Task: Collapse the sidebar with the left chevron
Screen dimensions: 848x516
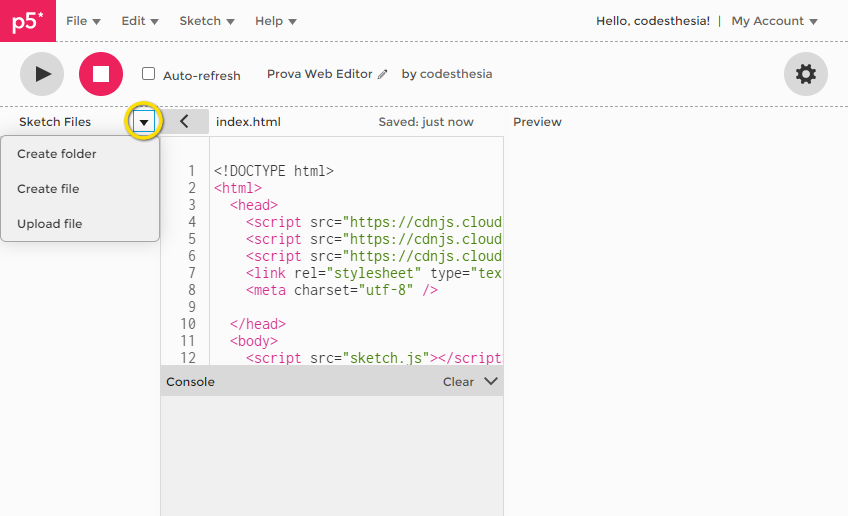Action: pyautogui.click(x=184, y=122)
